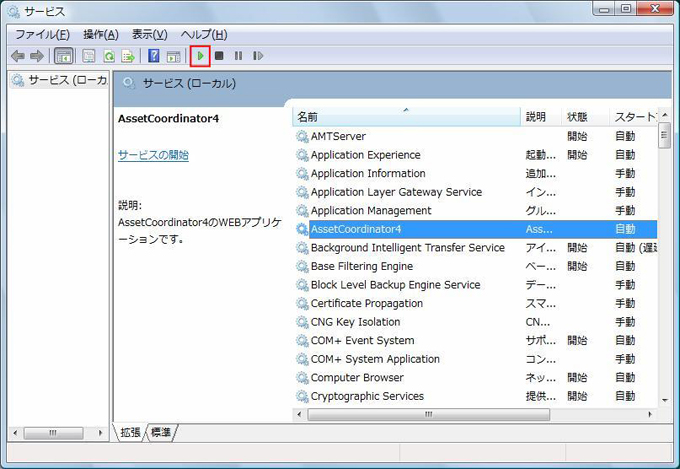The width and height of the screenshot is (680, 469).
Task: Open the 表示(V) menu
Action: (149, 35)
